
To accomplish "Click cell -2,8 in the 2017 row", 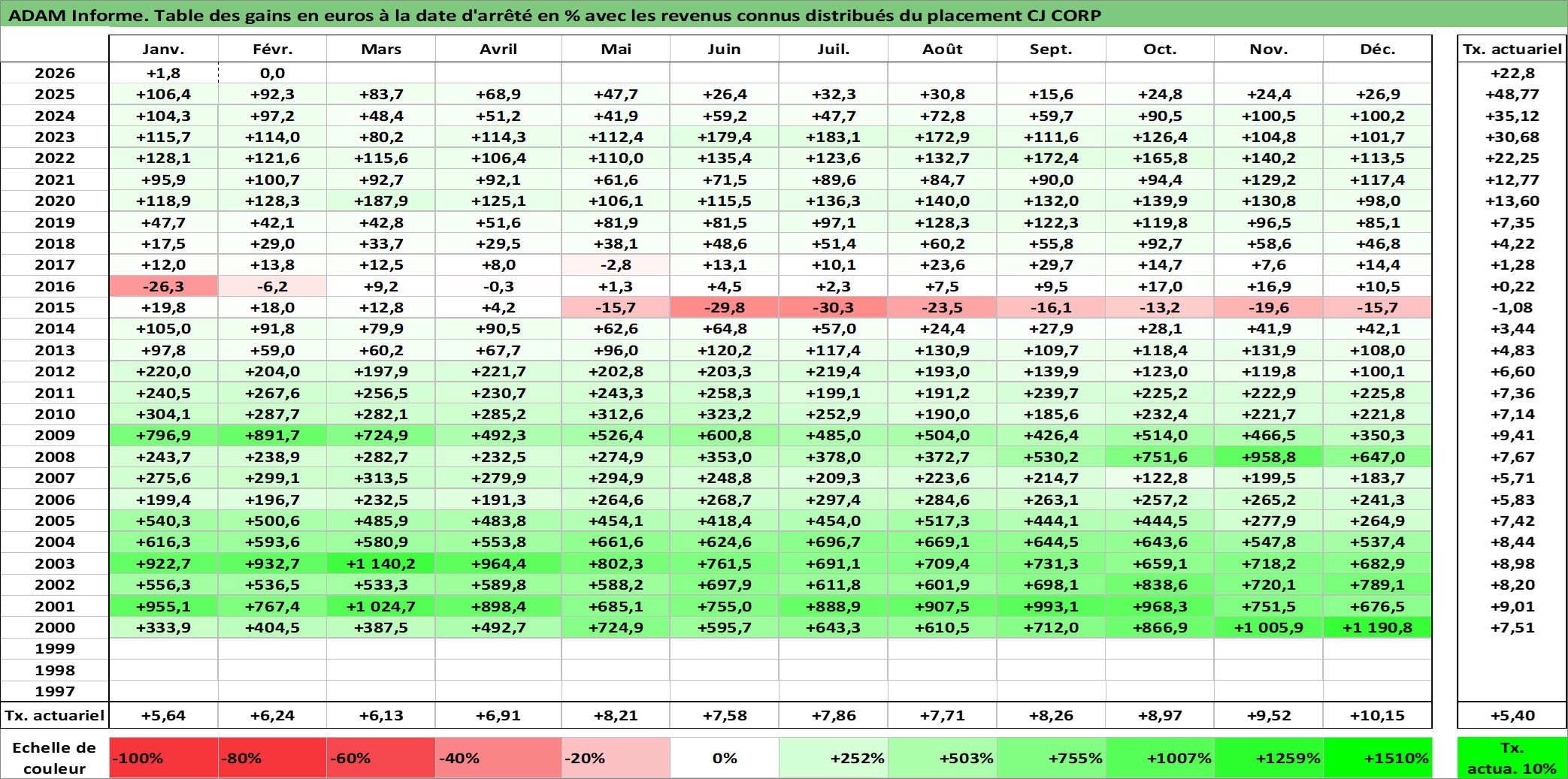I will pos(616,264).
